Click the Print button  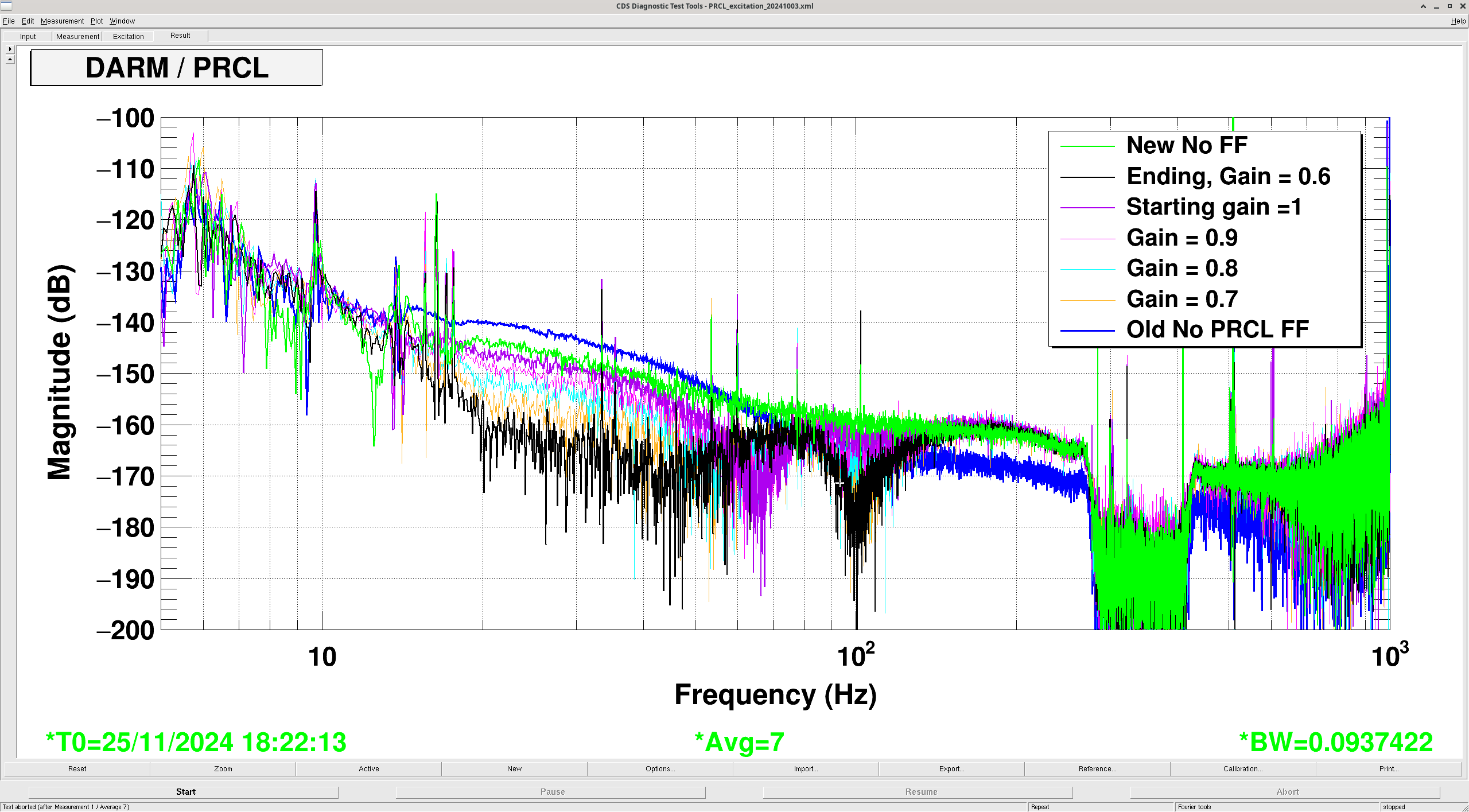tap(1389, 769)
